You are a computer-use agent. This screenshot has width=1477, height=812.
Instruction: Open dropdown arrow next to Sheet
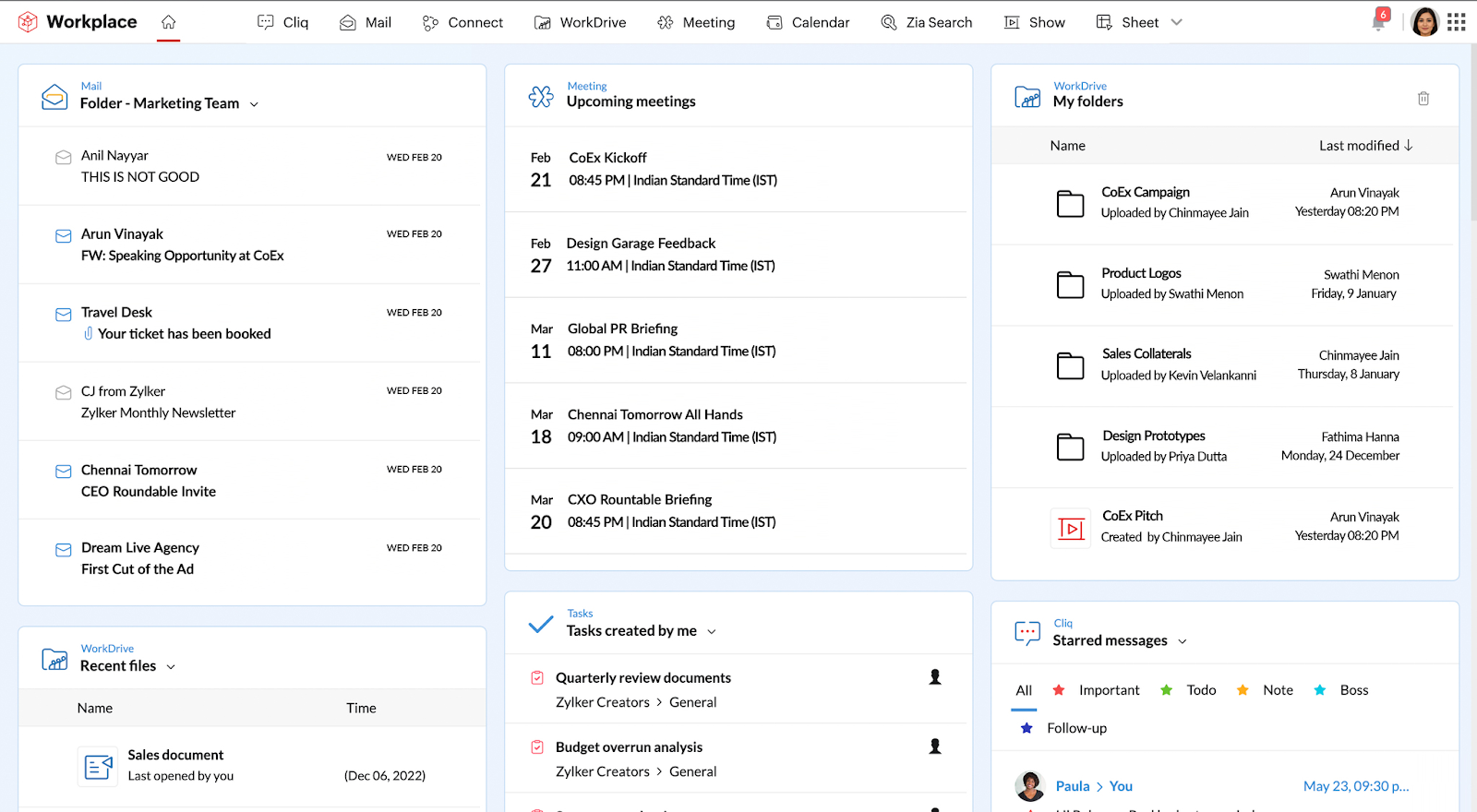coord(1176,22)
